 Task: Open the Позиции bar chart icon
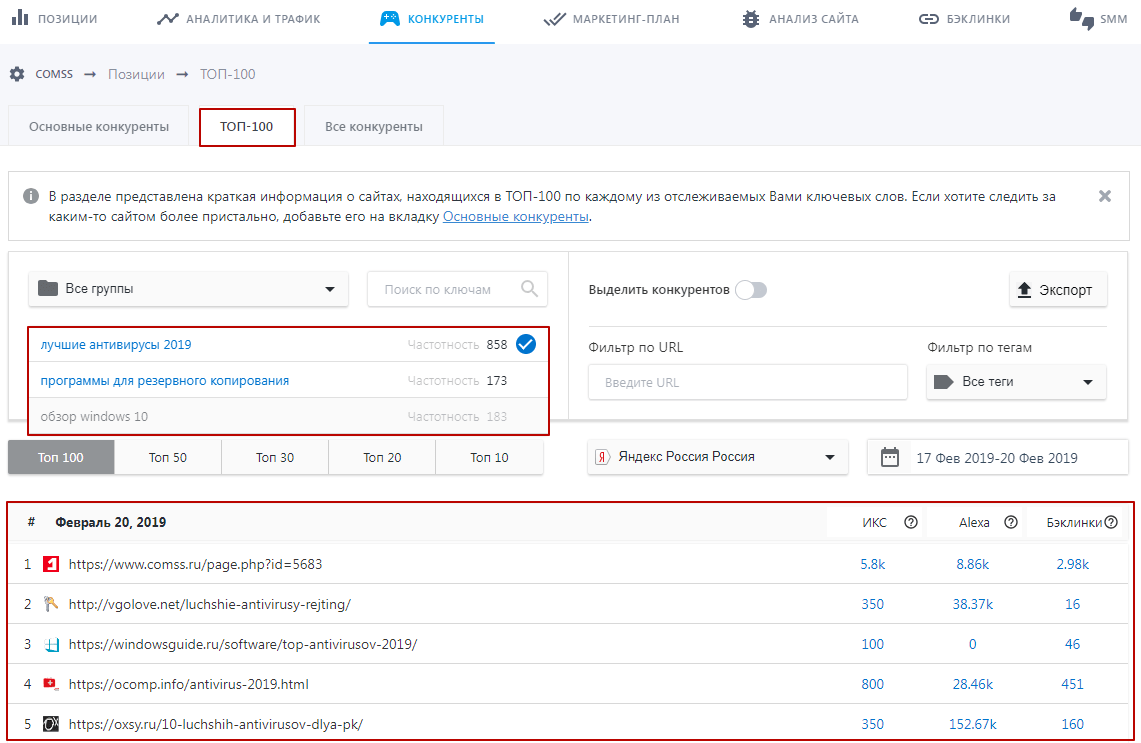(20, 17)
